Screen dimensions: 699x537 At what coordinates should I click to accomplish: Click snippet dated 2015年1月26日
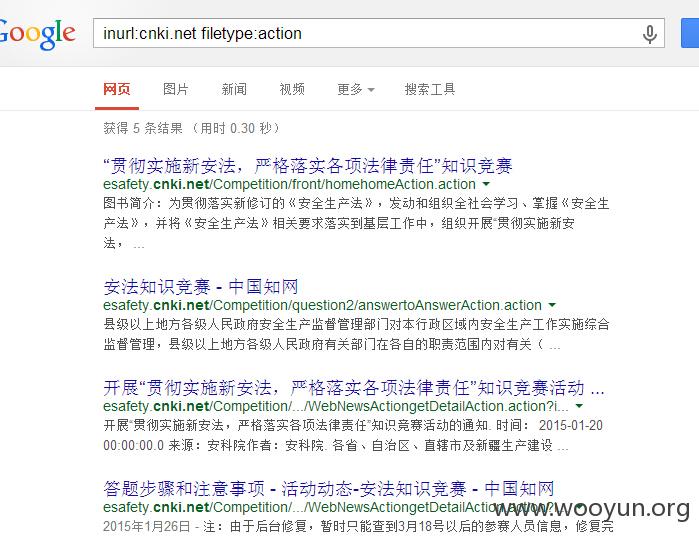pyautogui.click(x=358, y=526)
